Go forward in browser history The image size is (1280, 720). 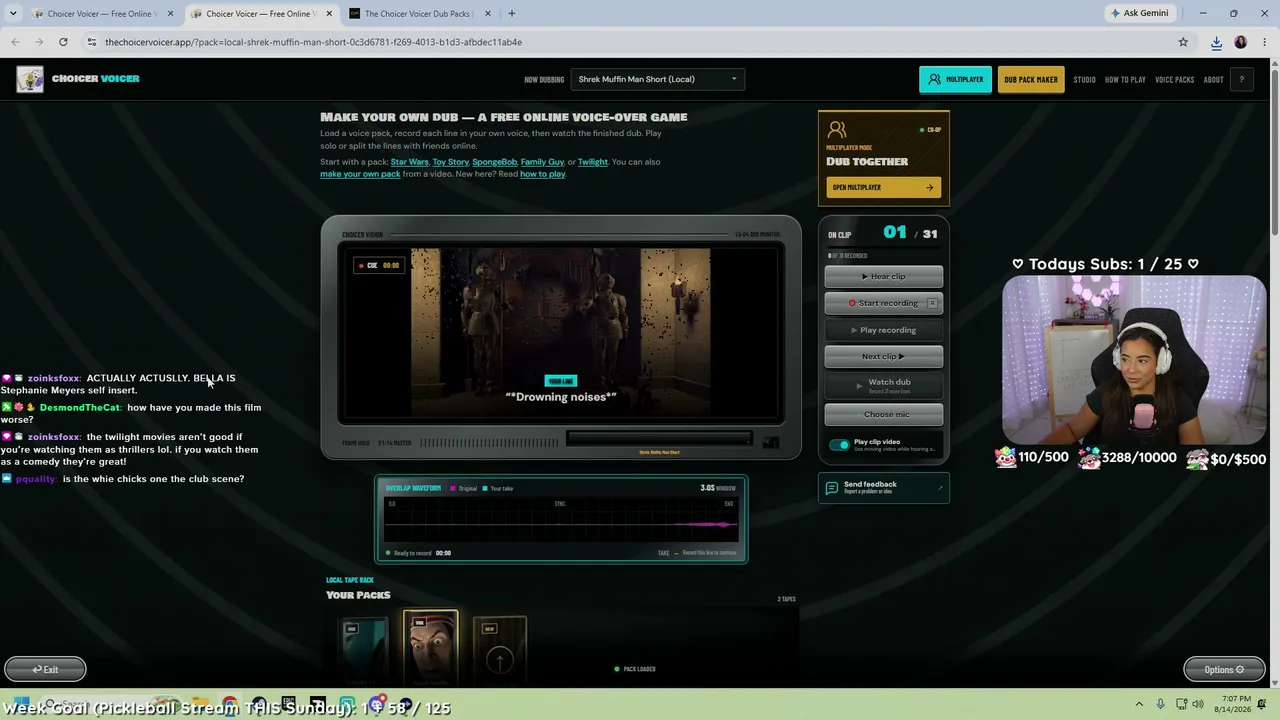(x=39, y=42)
